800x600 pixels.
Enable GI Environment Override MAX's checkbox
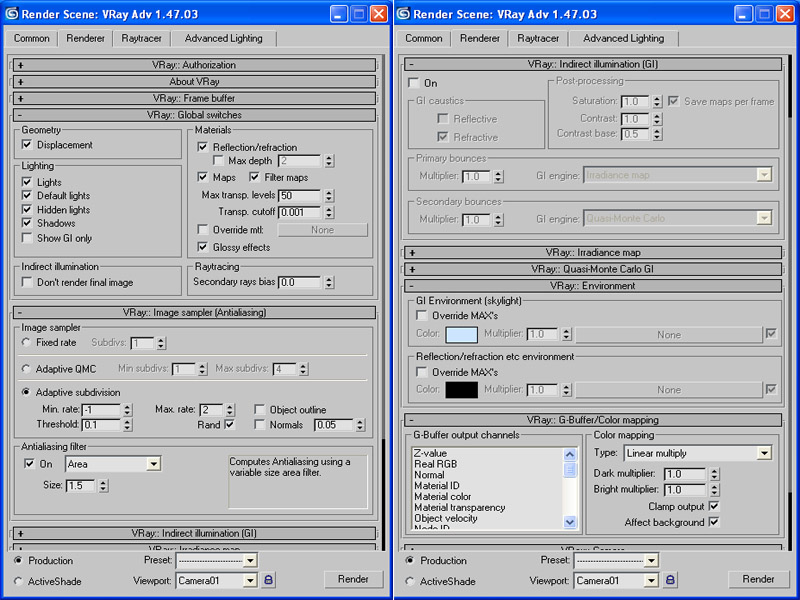[422, 315]
